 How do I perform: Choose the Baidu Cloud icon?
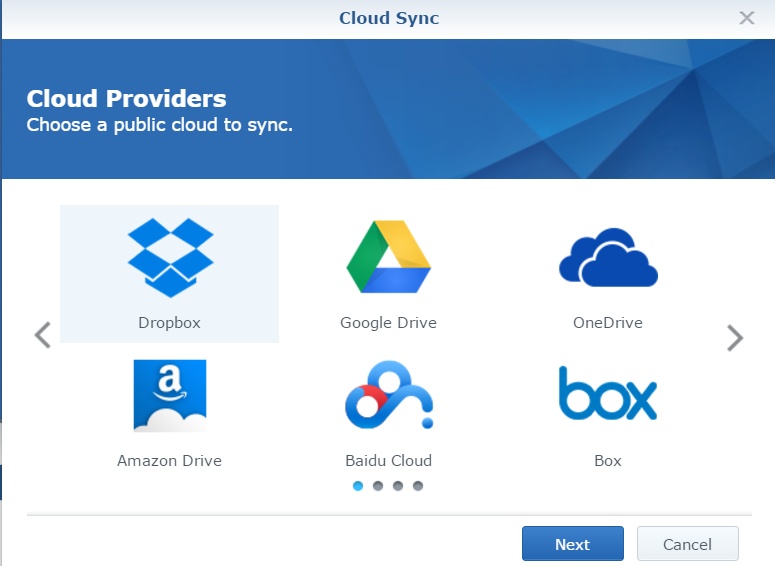389,394
